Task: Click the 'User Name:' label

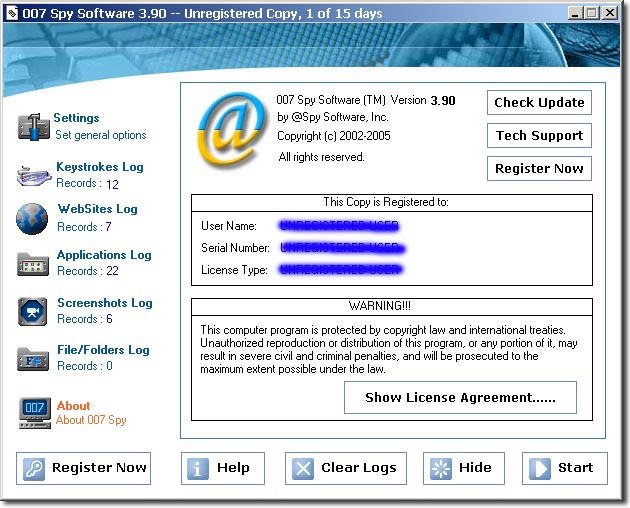Action: point(229,226)
